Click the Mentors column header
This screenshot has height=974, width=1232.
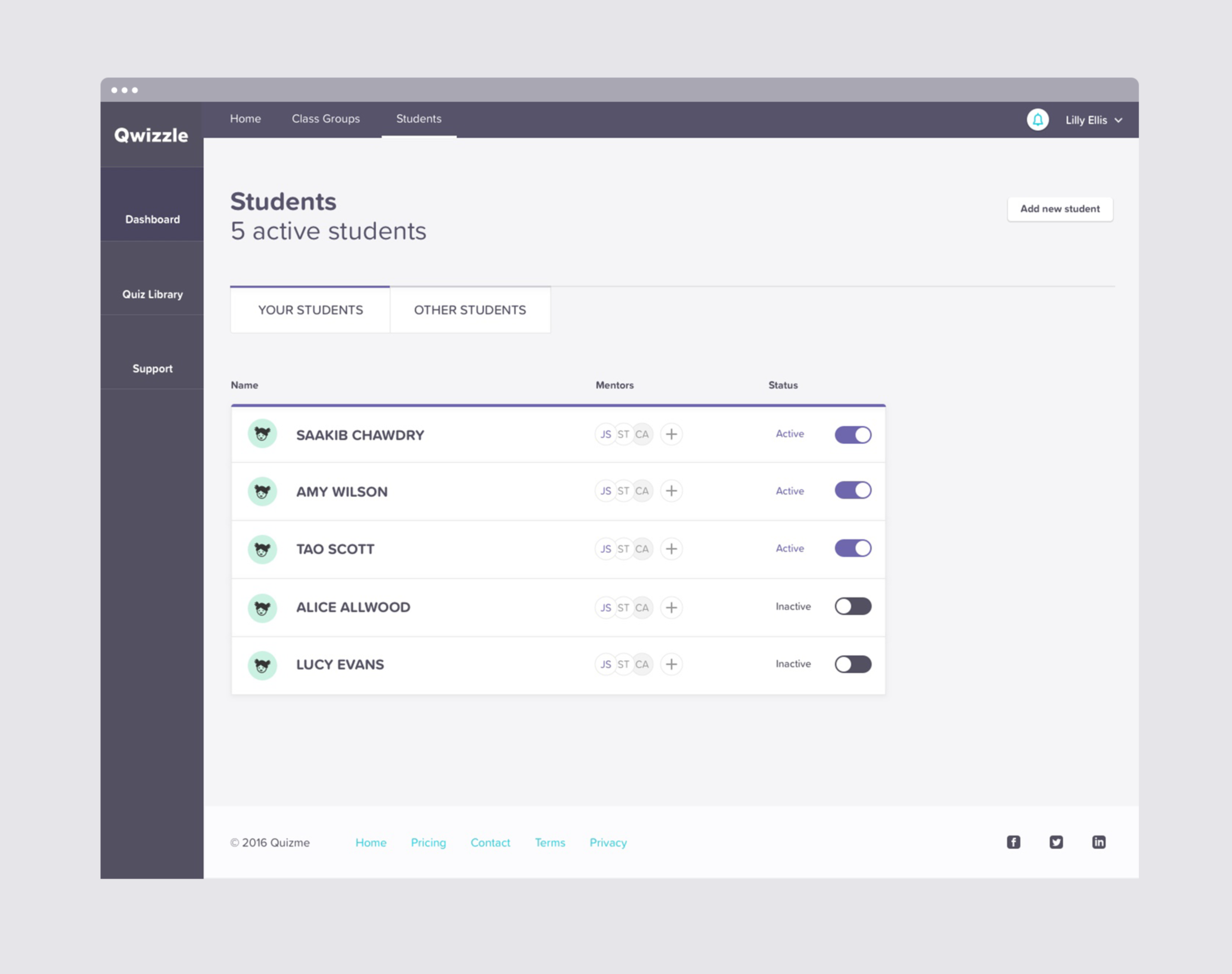(x=614, y=385)
